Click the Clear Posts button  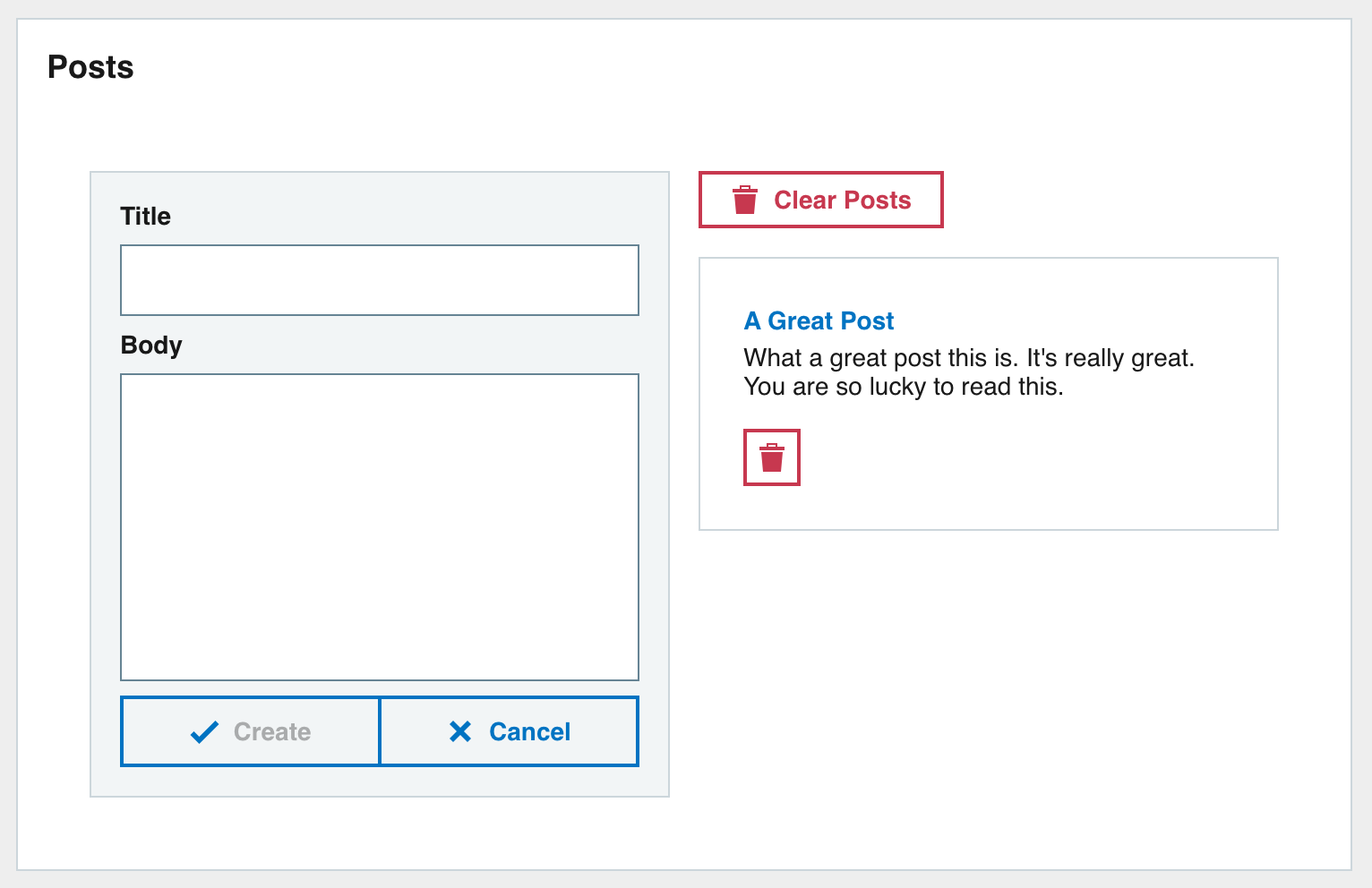click(x=820, y=199)
